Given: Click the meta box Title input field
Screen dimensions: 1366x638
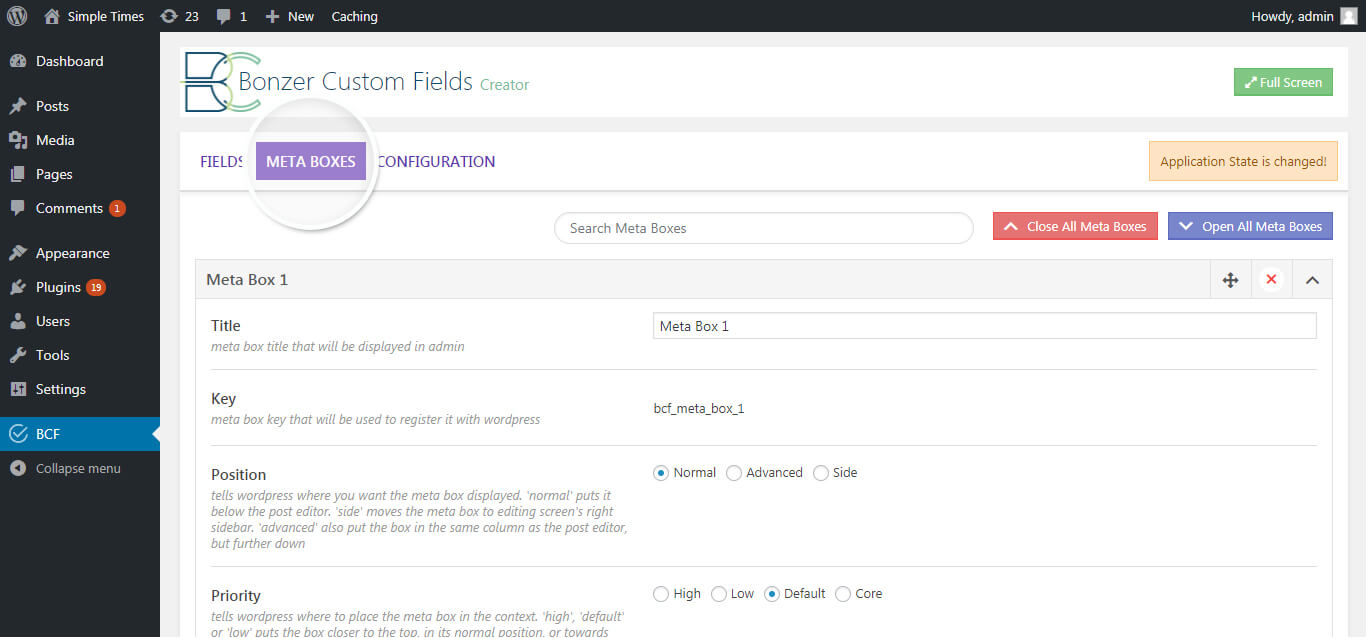Looking at the screenshot, I should [984, 326].
